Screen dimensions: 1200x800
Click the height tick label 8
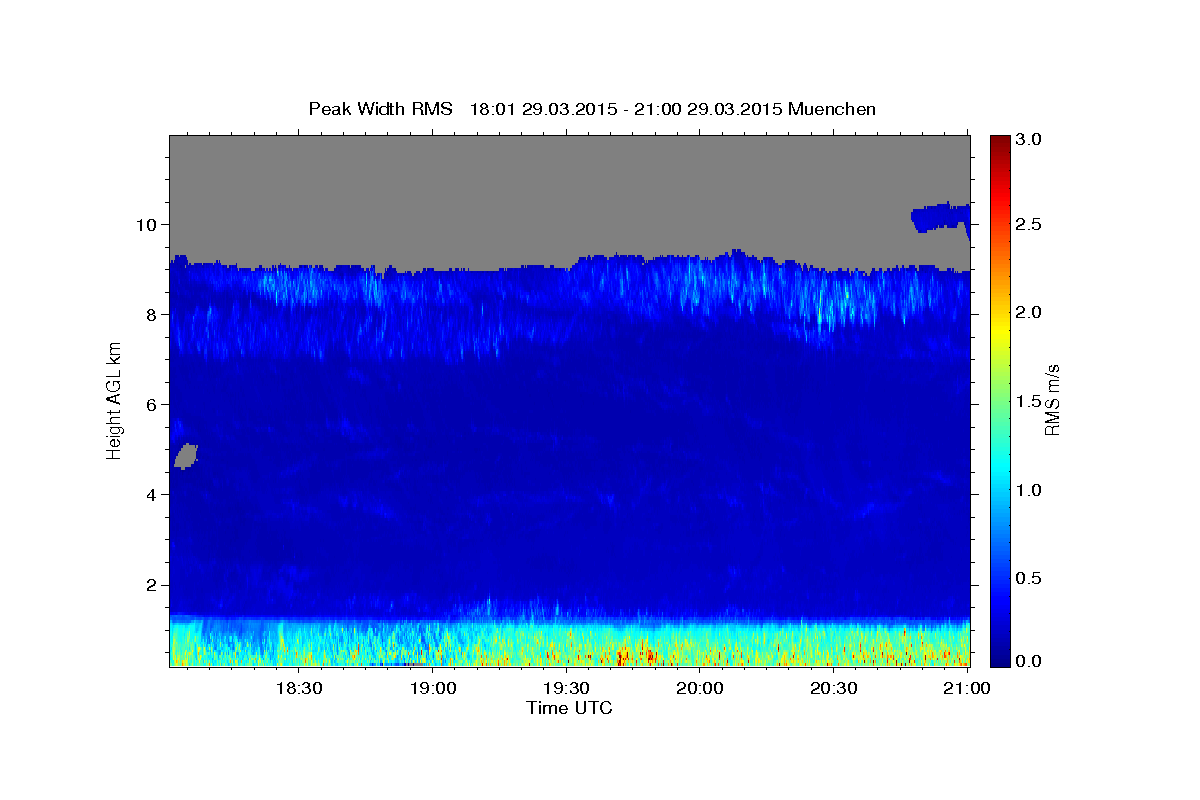153,314
